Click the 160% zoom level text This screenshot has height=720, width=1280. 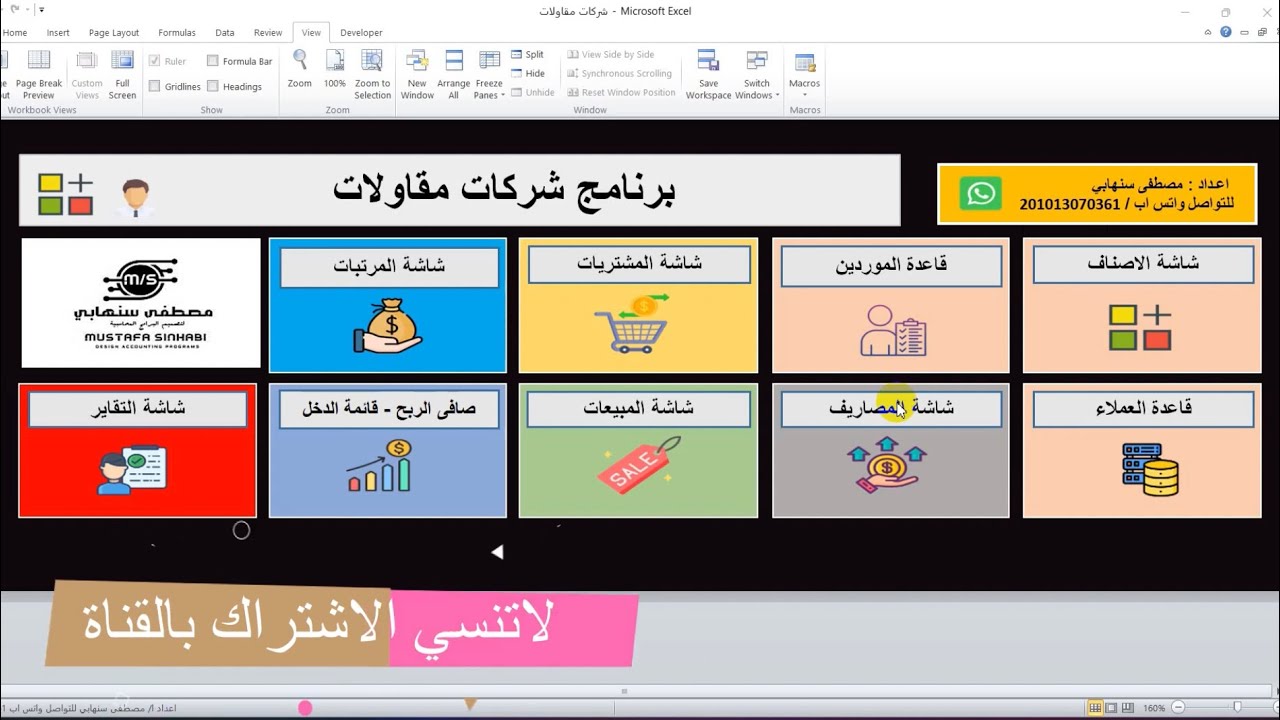(1154, 708)
